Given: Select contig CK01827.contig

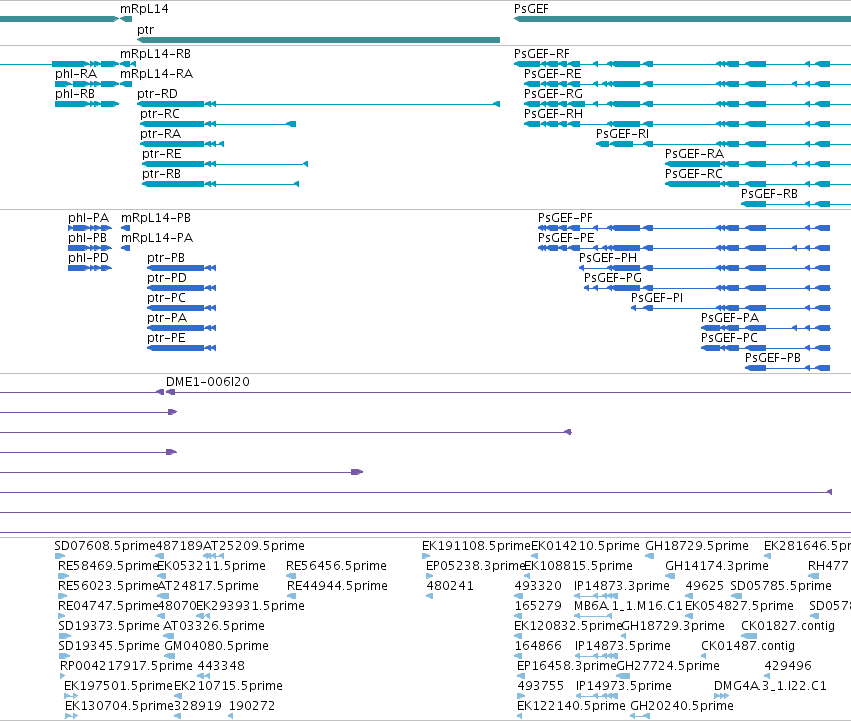Looking at the screenshot, I should pyautogui.click(x=749, y=636).
